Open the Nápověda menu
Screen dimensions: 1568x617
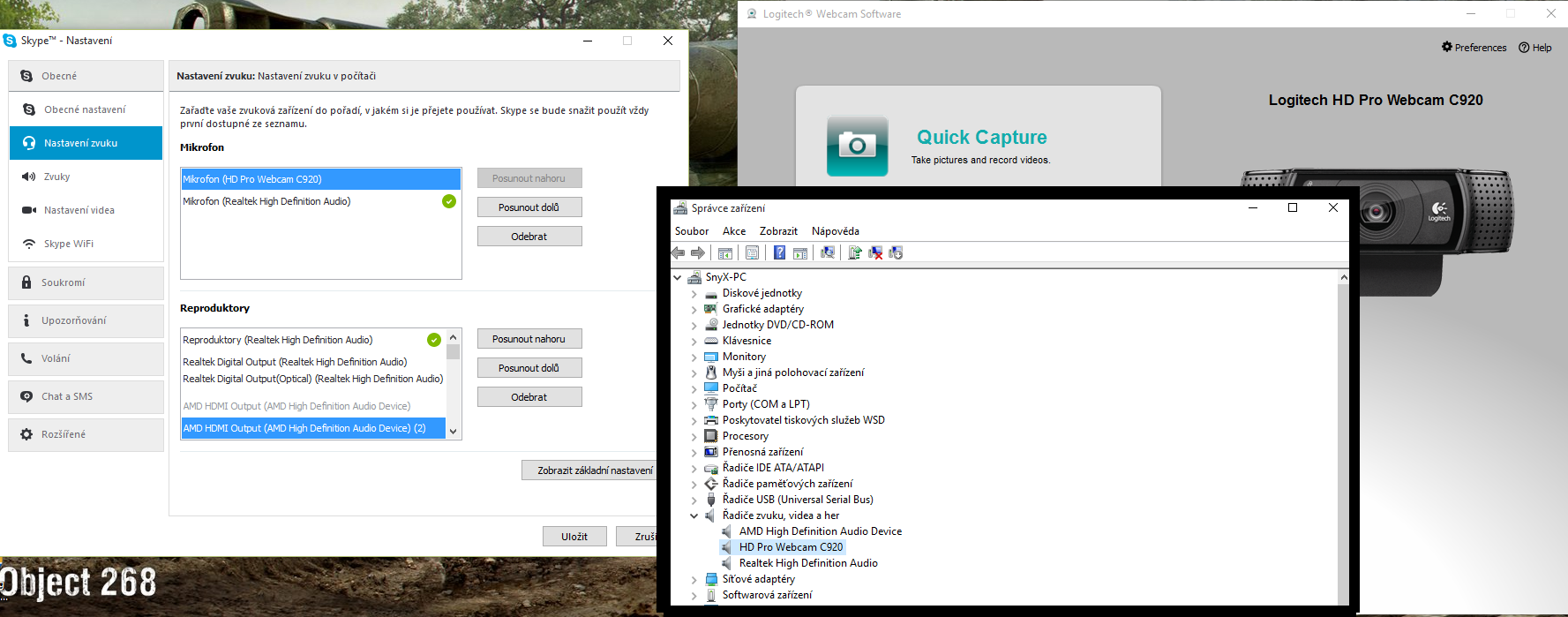[x=836, y=231]
